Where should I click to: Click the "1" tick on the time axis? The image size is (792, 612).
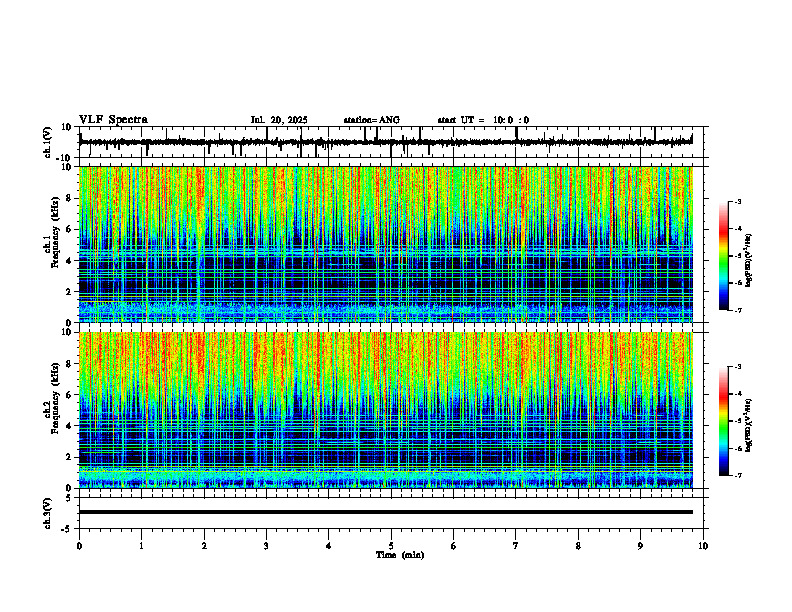point(141,546)
